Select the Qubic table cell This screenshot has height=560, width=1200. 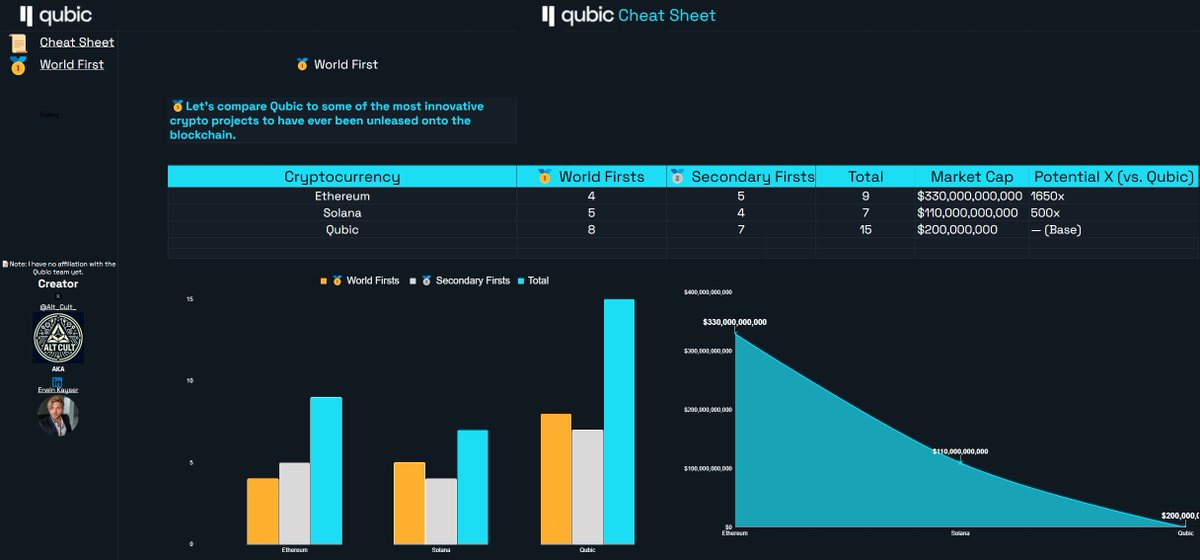pyautogui.click(x=342, y=230)
